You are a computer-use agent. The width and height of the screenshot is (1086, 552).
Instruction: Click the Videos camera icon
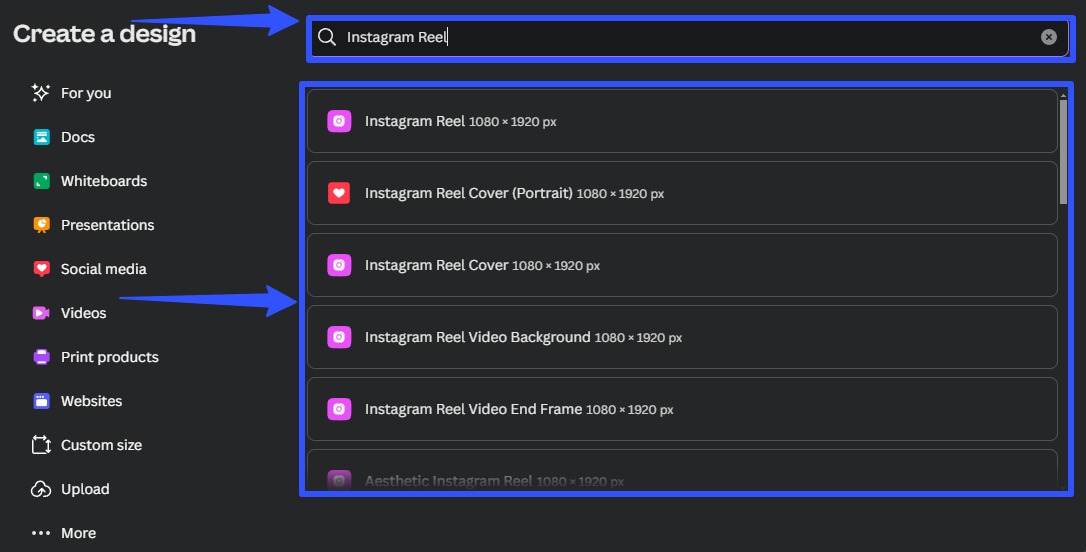pos(42,313)
